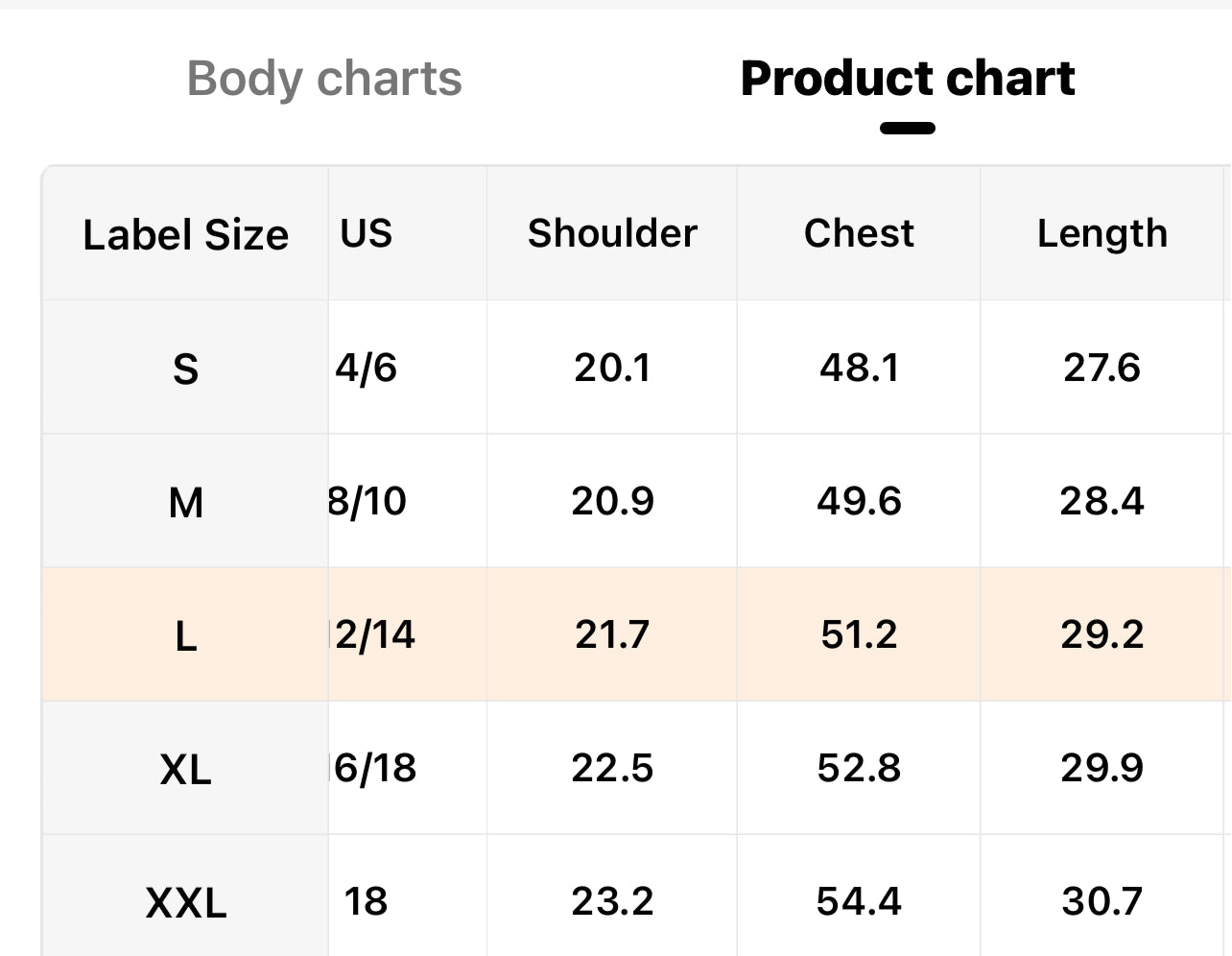Viewport: 1232px width, 956px height.
Task: Select the M size row label
Action: click(x=185, y=503)
